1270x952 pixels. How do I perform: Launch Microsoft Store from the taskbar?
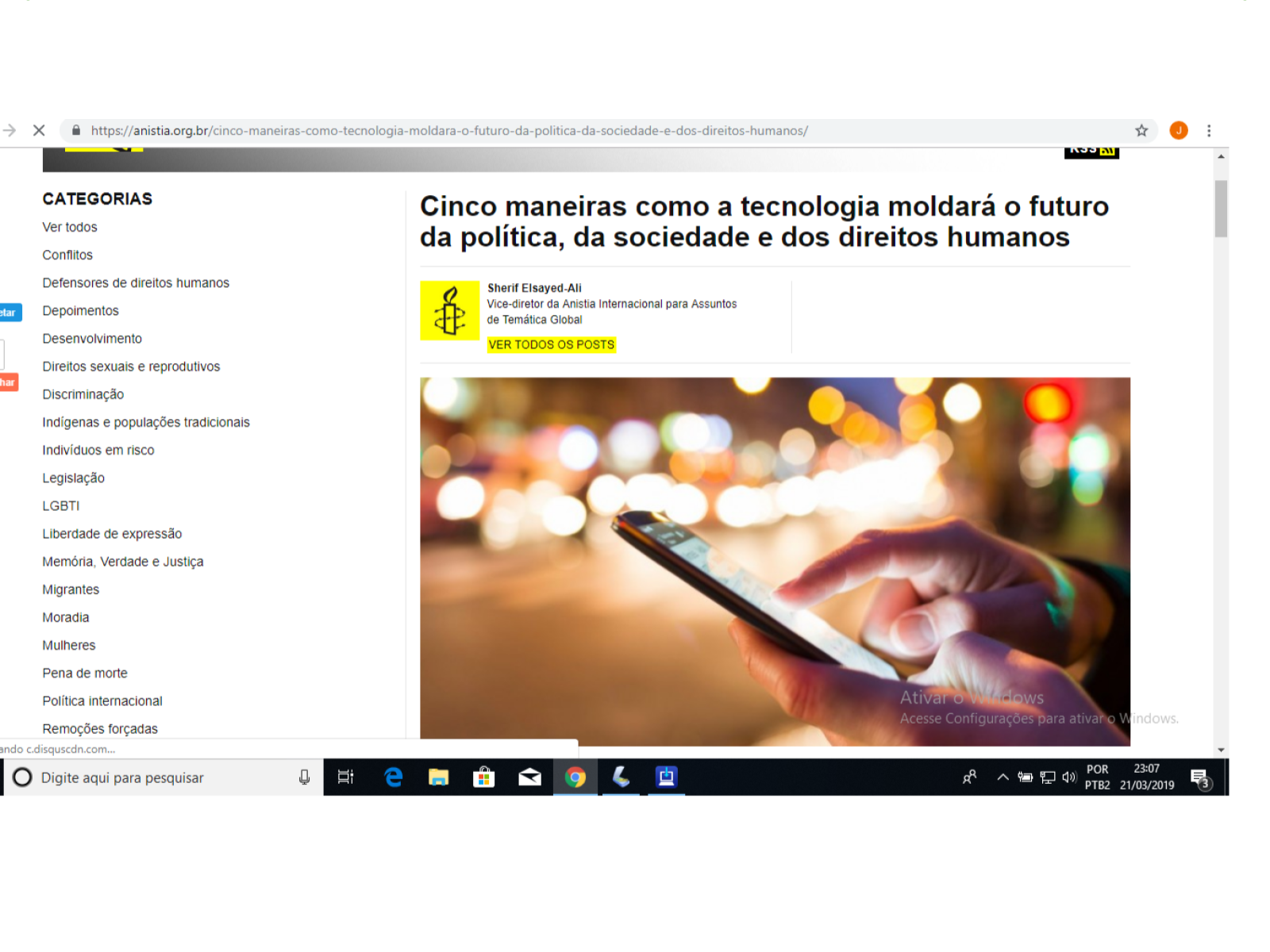[x=483, y=777]
